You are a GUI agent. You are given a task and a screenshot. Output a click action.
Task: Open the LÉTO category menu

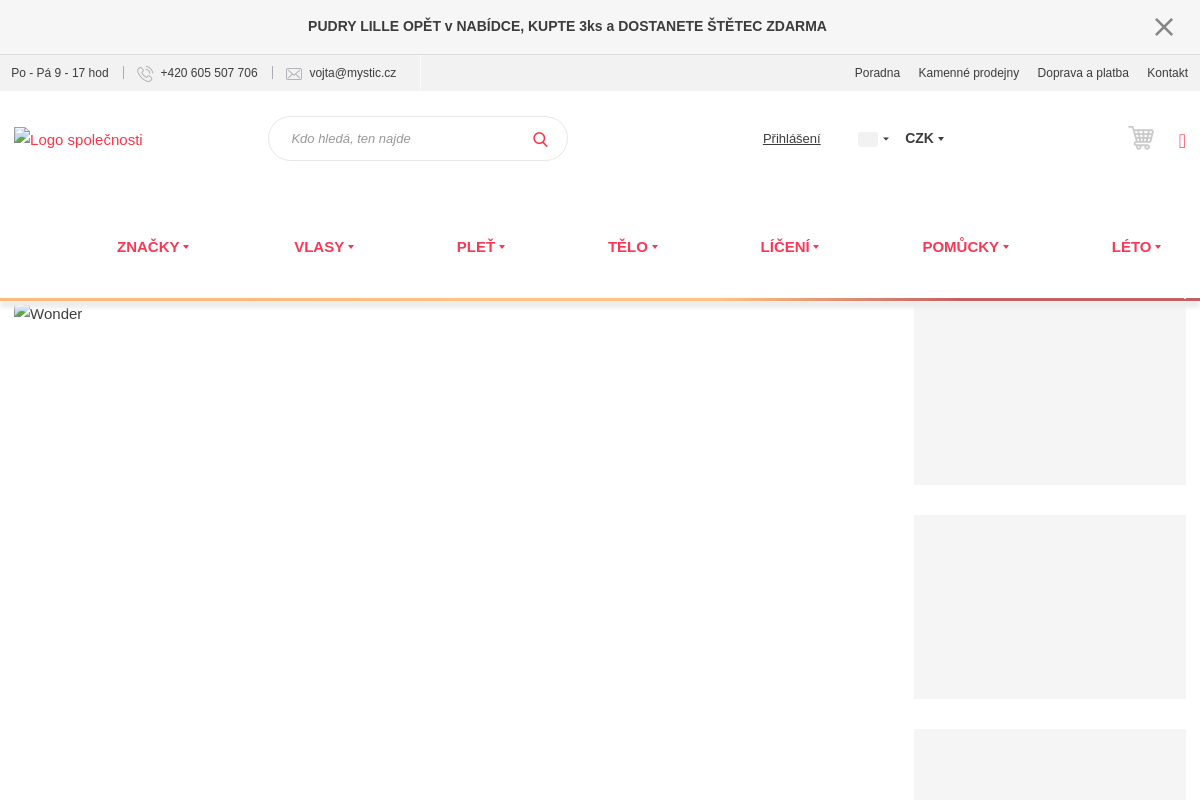pyautogui.click(x=1136, y=247)
